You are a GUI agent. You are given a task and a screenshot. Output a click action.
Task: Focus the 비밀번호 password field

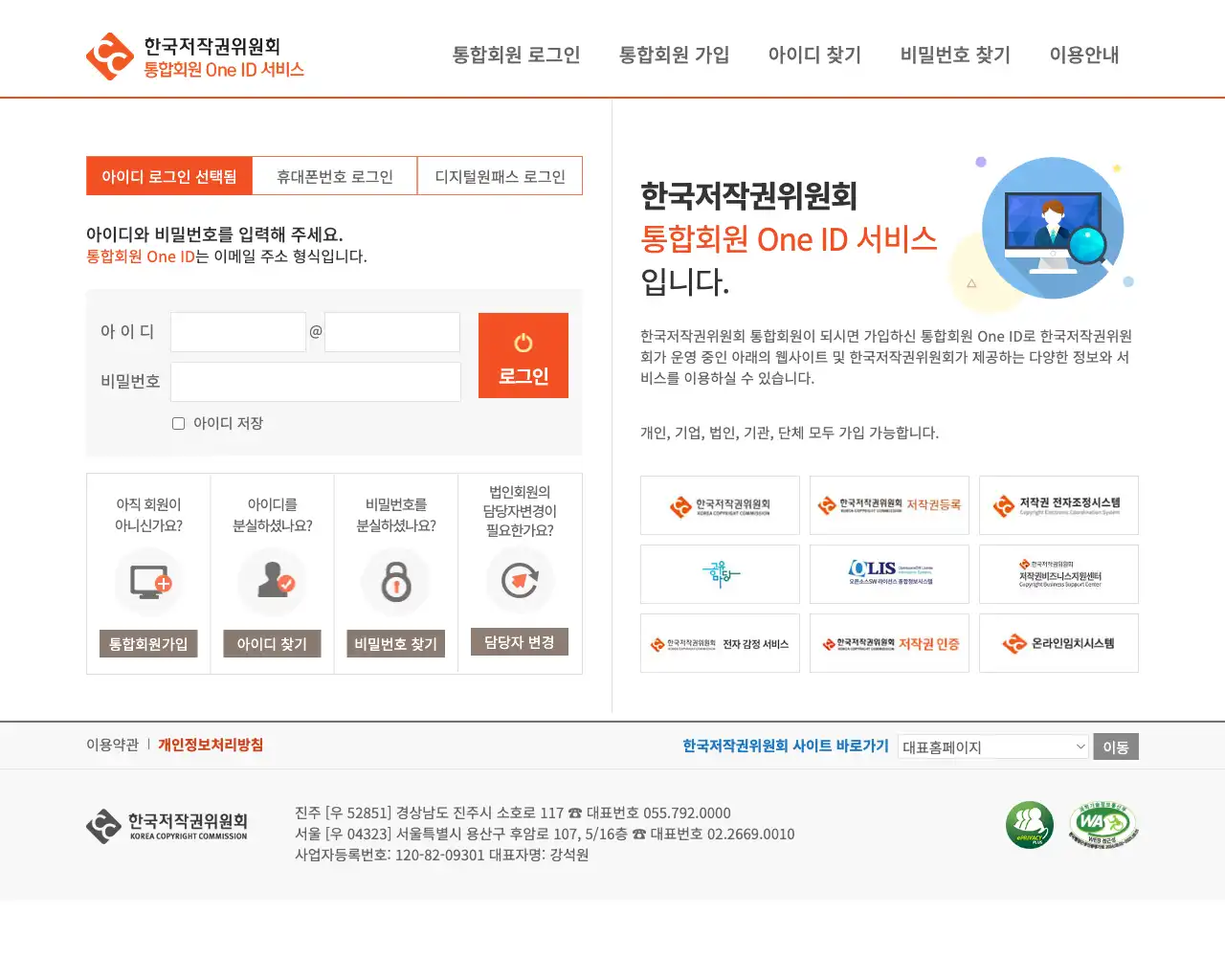pos(316,382)
